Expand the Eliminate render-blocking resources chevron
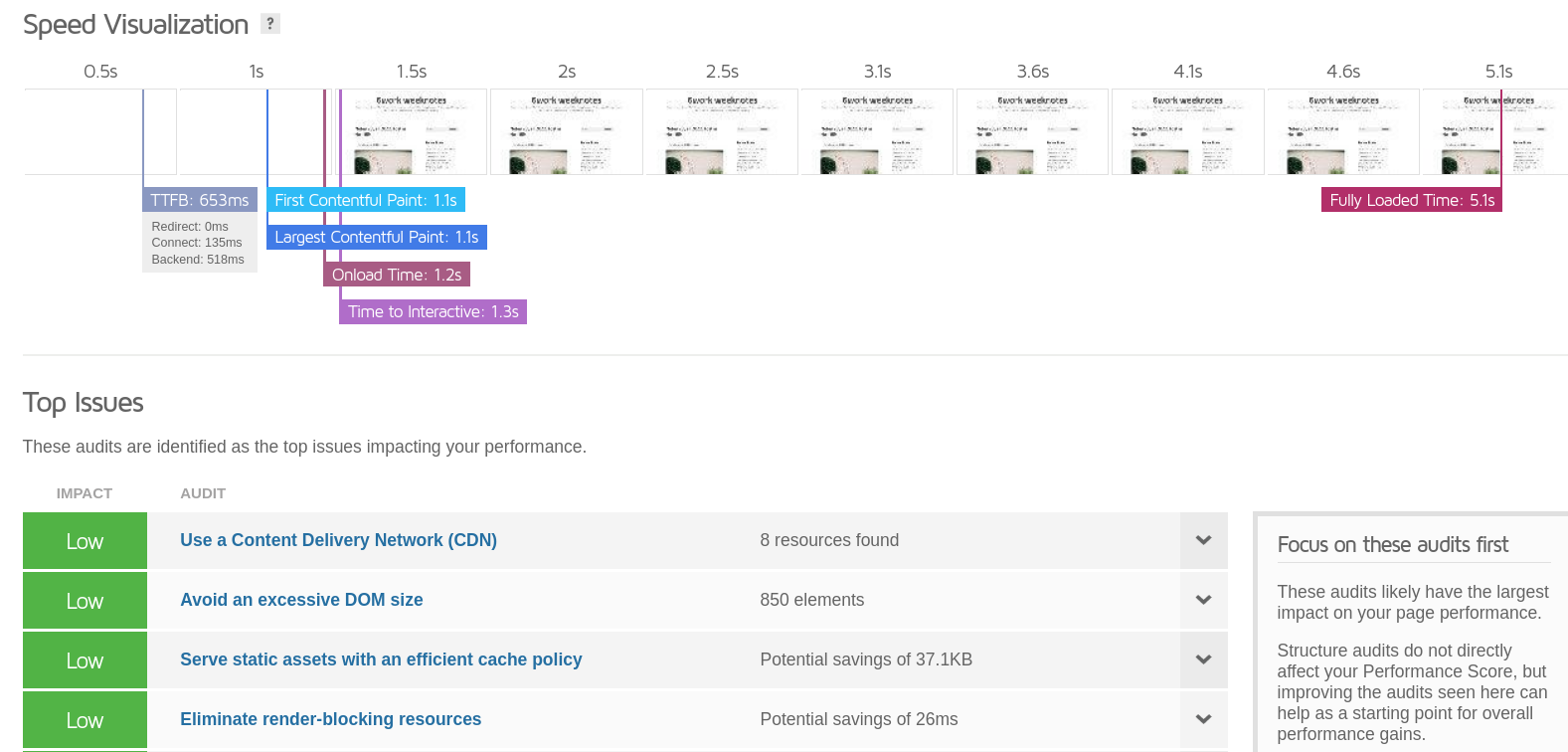Viewport: 1568px width, 752px height. [x=1203, y=719]
